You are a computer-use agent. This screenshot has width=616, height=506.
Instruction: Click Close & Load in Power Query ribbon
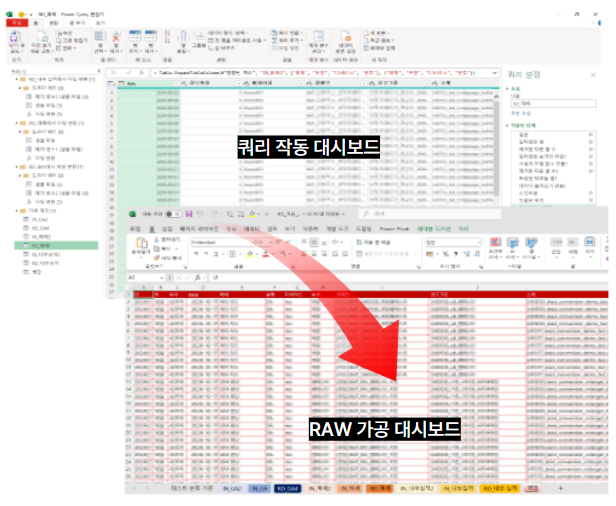click(15, 42)
